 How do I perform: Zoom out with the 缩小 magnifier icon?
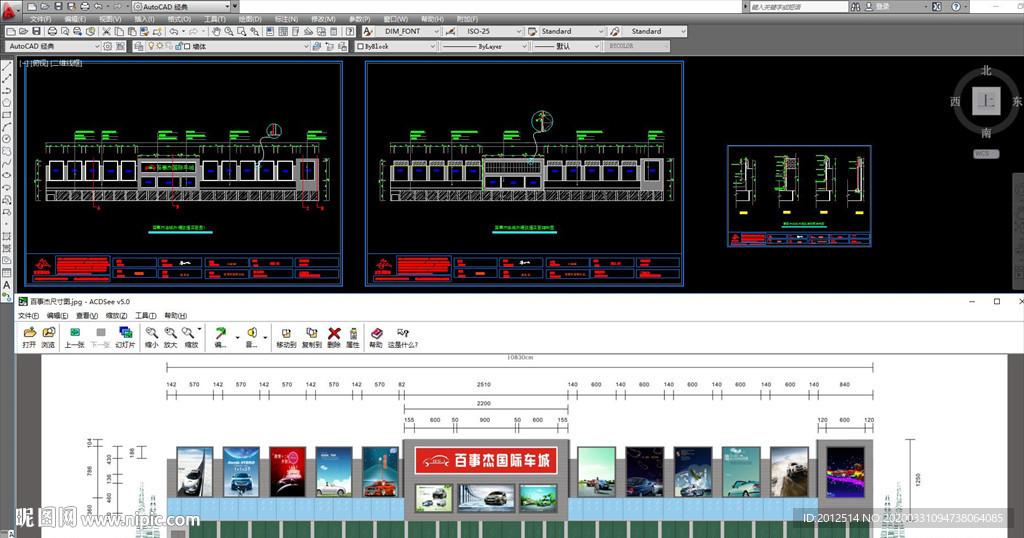151,333
